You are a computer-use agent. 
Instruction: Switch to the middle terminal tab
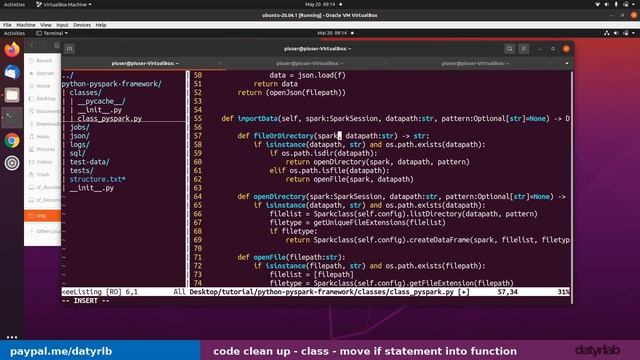(x=309, y=63)
